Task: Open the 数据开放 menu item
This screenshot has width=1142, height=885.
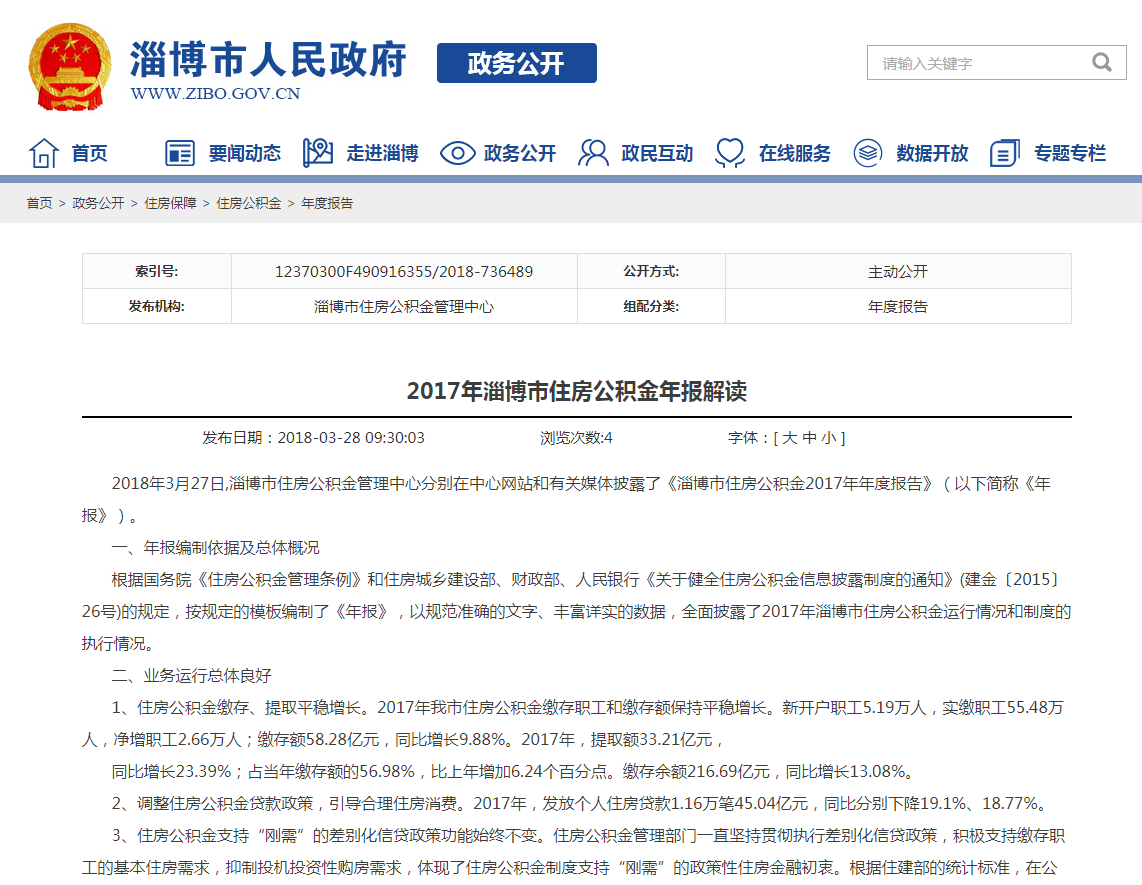Action: (x=932, y=154)
